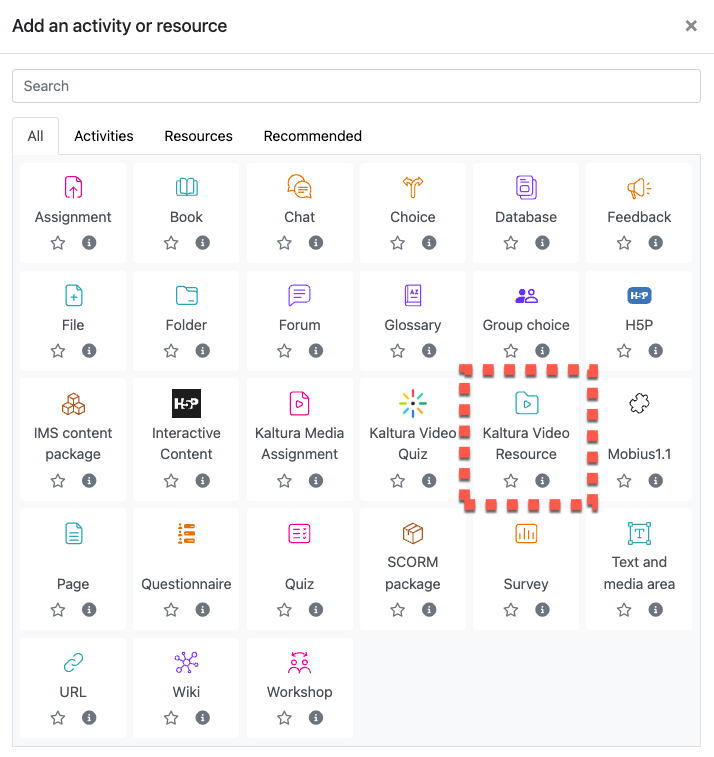The height and width of the screenshot is (757, 714).
Task: Choose the Kaltura Video Quiz icon
Action: [x=413, y=403]
